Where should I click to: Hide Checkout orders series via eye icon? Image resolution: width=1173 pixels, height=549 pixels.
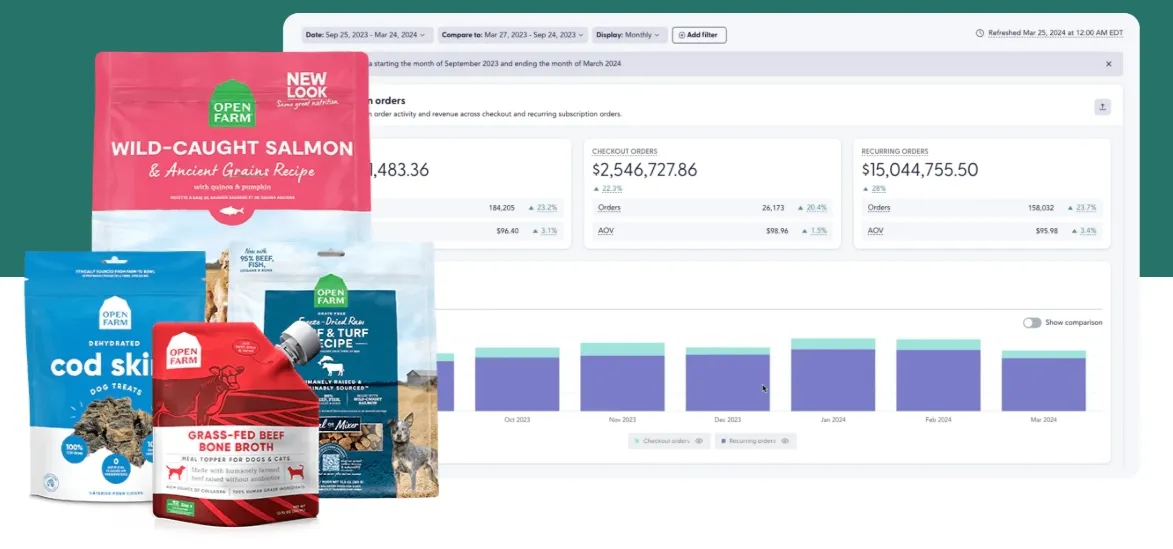699,441
